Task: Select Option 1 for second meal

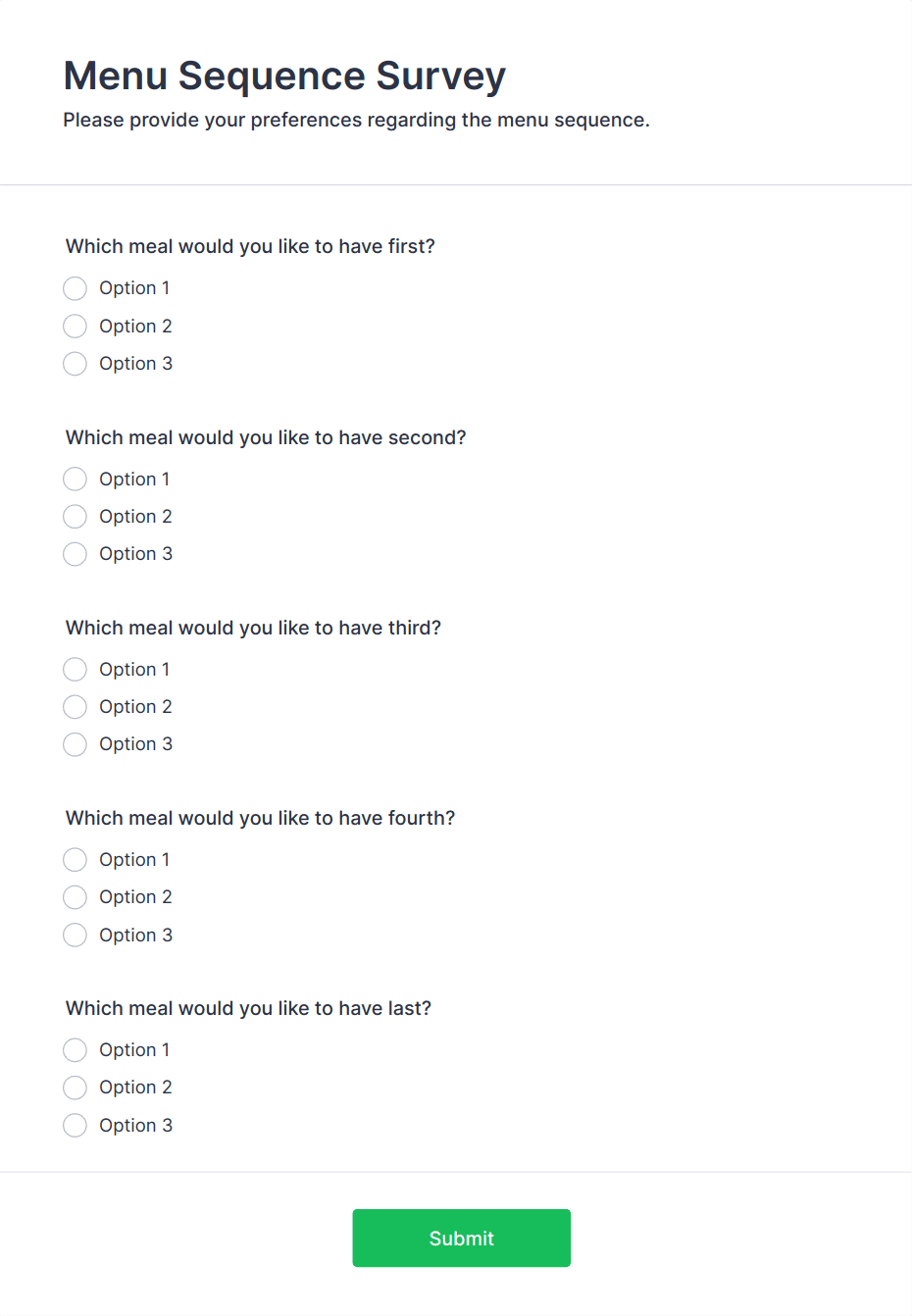Action: point(76,479)
